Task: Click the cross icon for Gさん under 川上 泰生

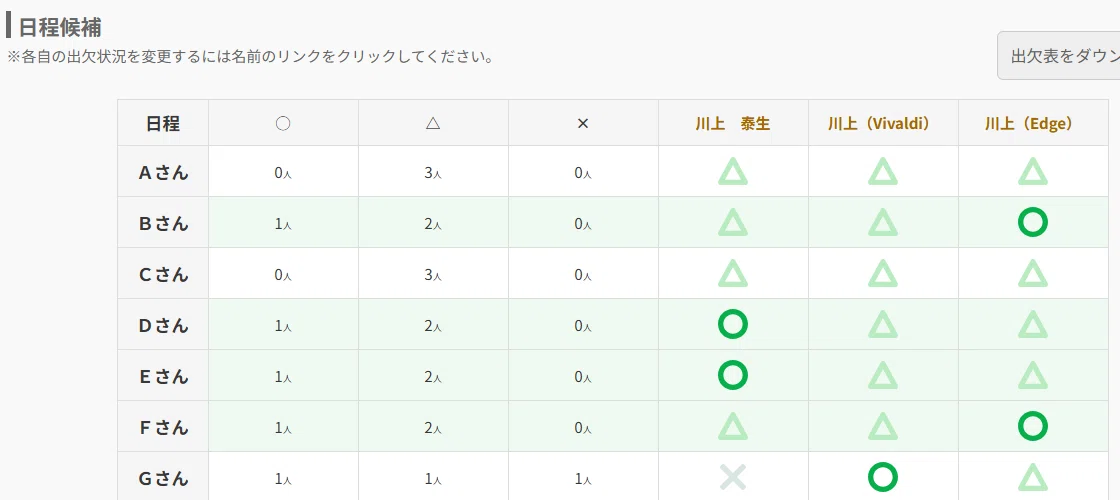Action: 732,477
